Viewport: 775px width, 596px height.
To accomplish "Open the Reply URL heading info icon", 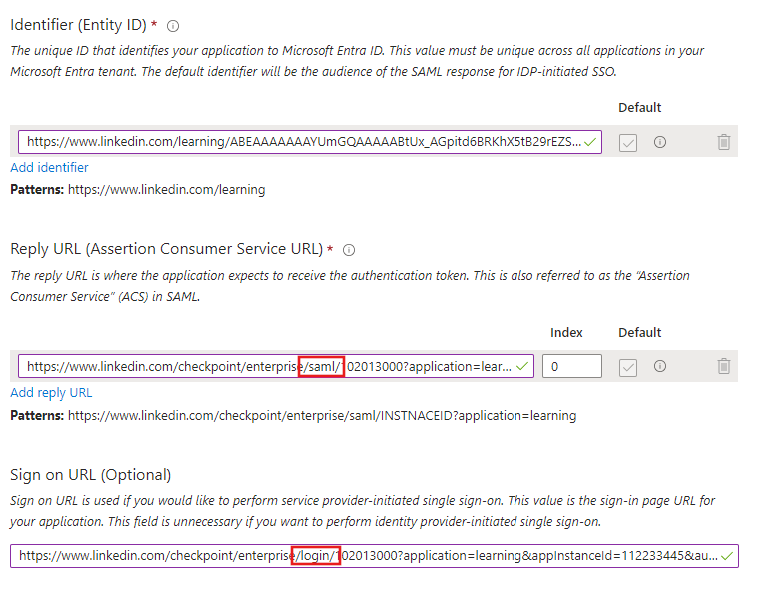I will tap(348, 250).
